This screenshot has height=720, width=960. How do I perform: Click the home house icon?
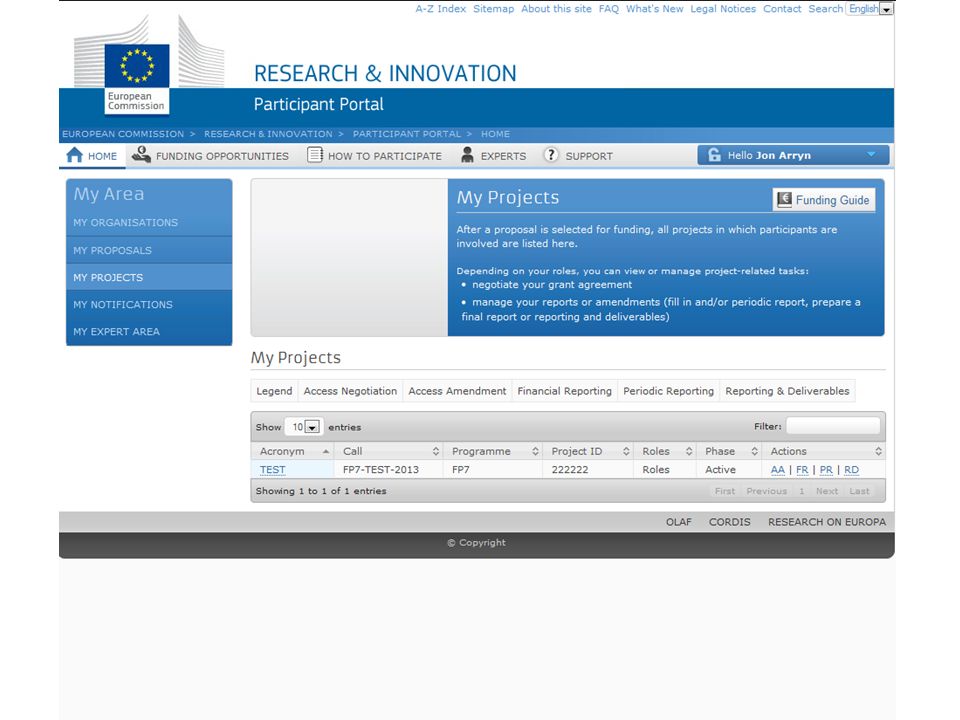[75, 155]
